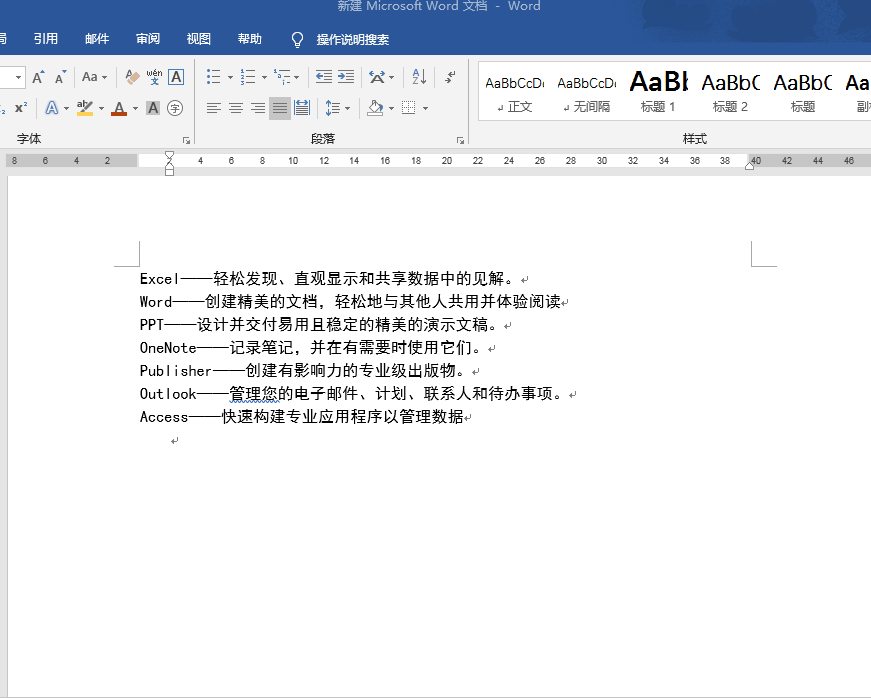871x698 pixels.
Task: Switch to the 审阅 ribbon tab
Action: [x=147, y=39]
